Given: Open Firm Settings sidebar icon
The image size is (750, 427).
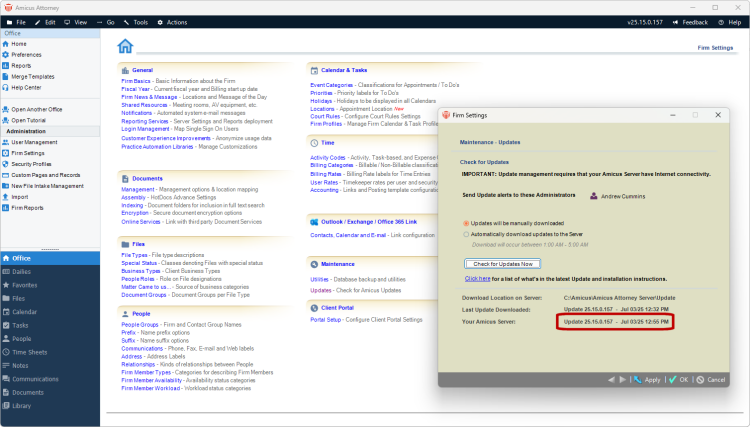Looking at the screenshot, I should (x=6, y=153).
